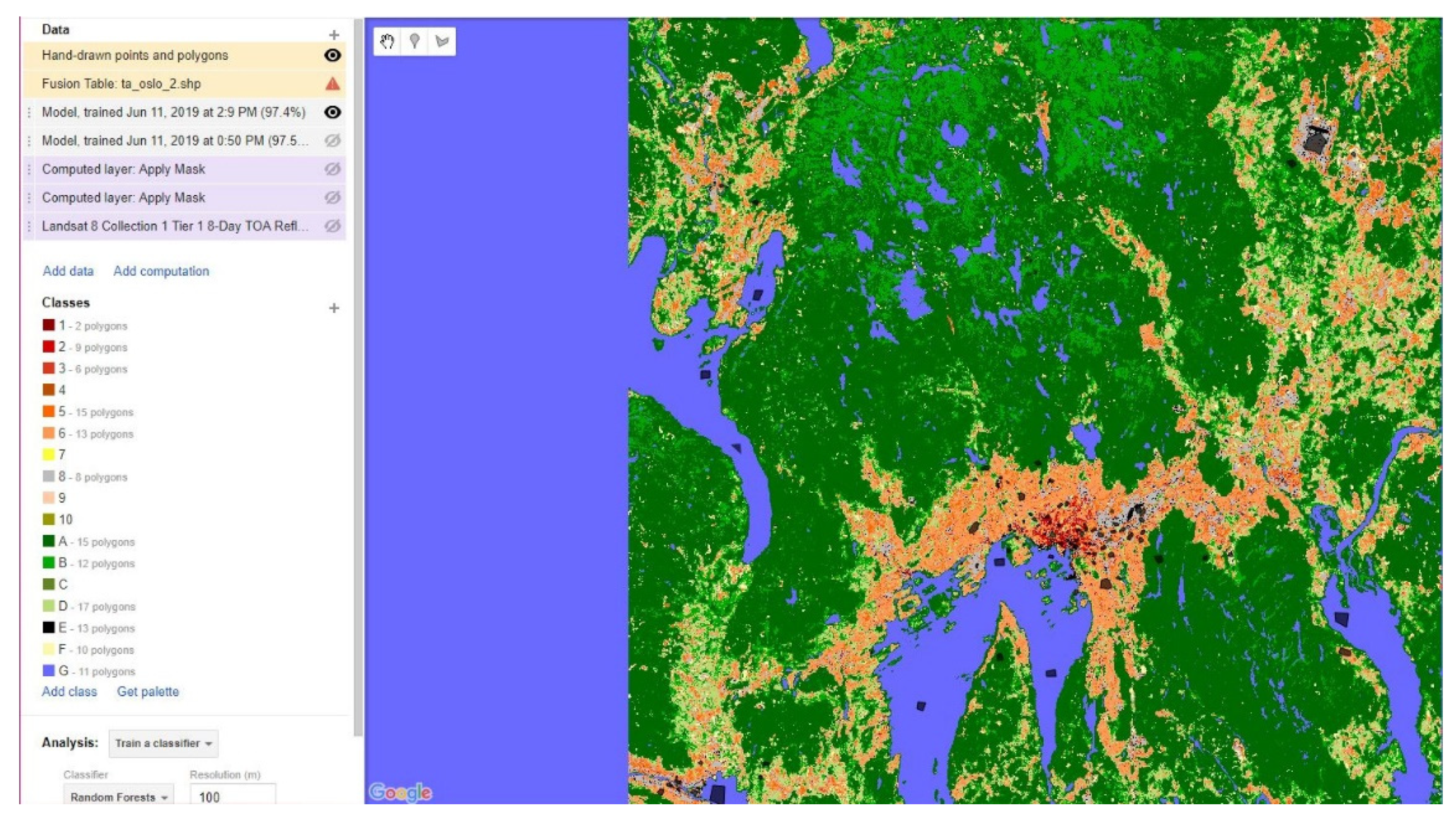This screenshot has width=1456, height=822.
Task: Click drag handle of Landsat 8 layer
Action: point(29,226)
